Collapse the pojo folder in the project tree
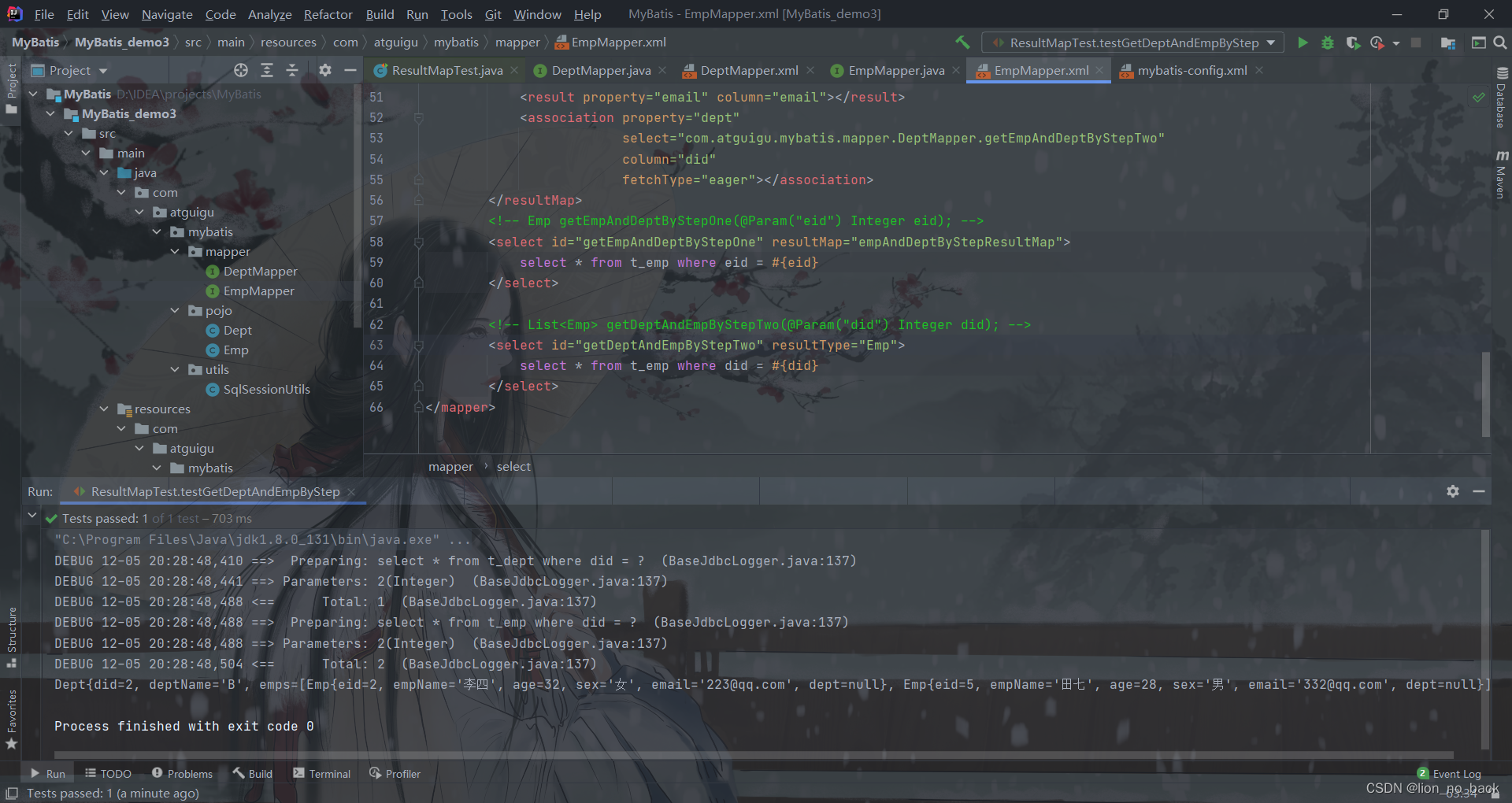This screenshot has width=1512, height=803. point(175,311)
